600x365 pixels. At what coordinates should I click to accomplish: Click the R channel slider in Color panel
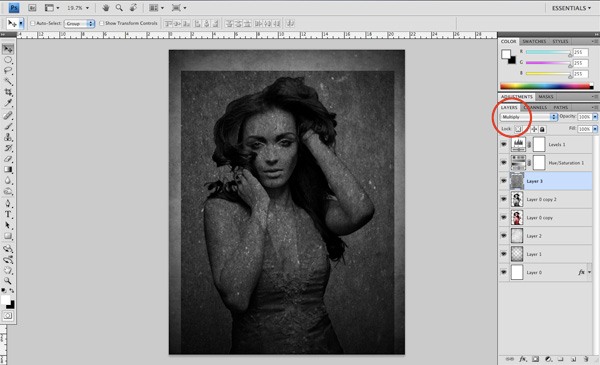549,52
